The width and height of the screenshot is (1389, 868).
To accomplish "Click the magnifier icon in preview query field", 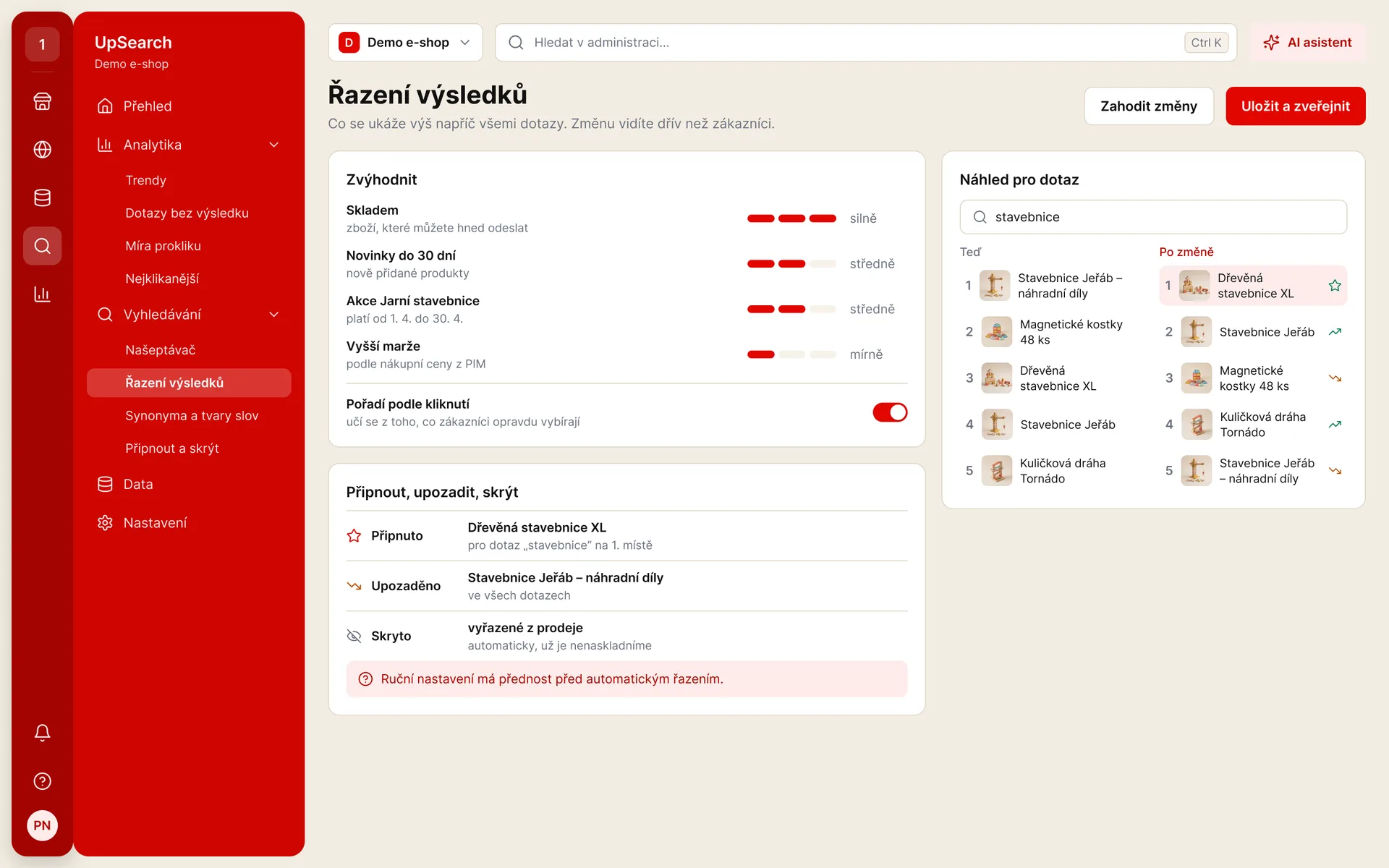I will click(x=980, y=217).
